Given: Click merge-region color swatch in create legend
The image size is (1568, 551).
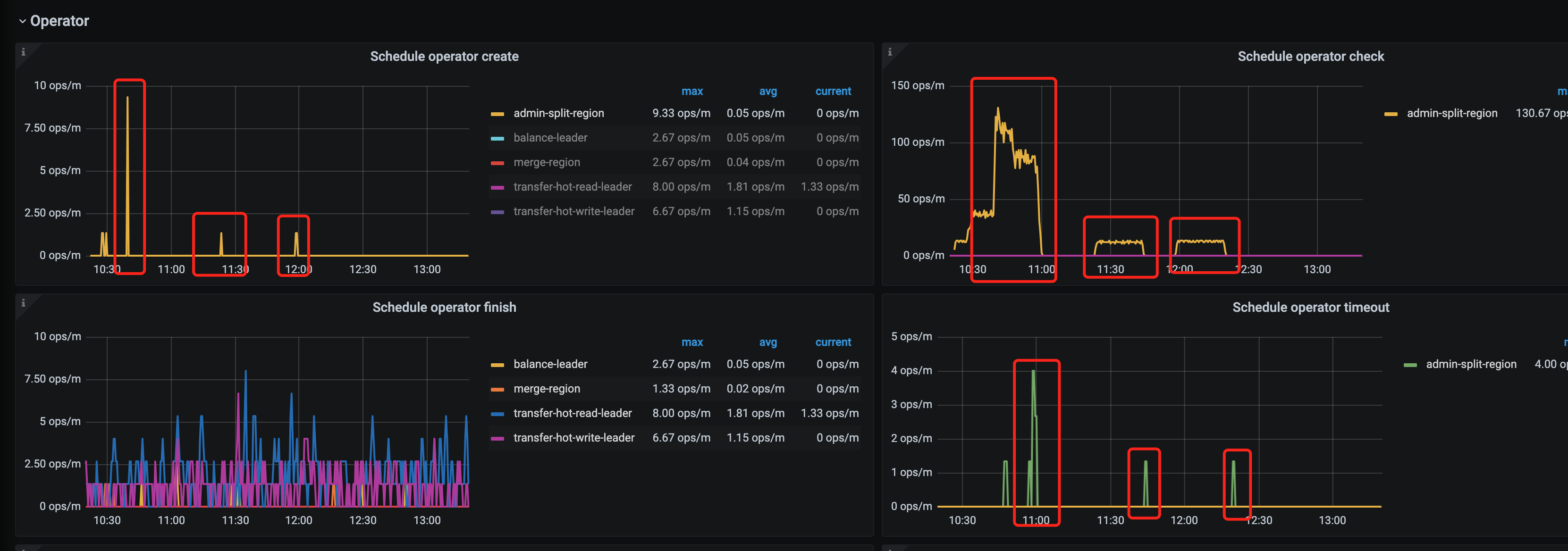Looking at the screenshot, I should pyautogui.click(x=497, y=163).
